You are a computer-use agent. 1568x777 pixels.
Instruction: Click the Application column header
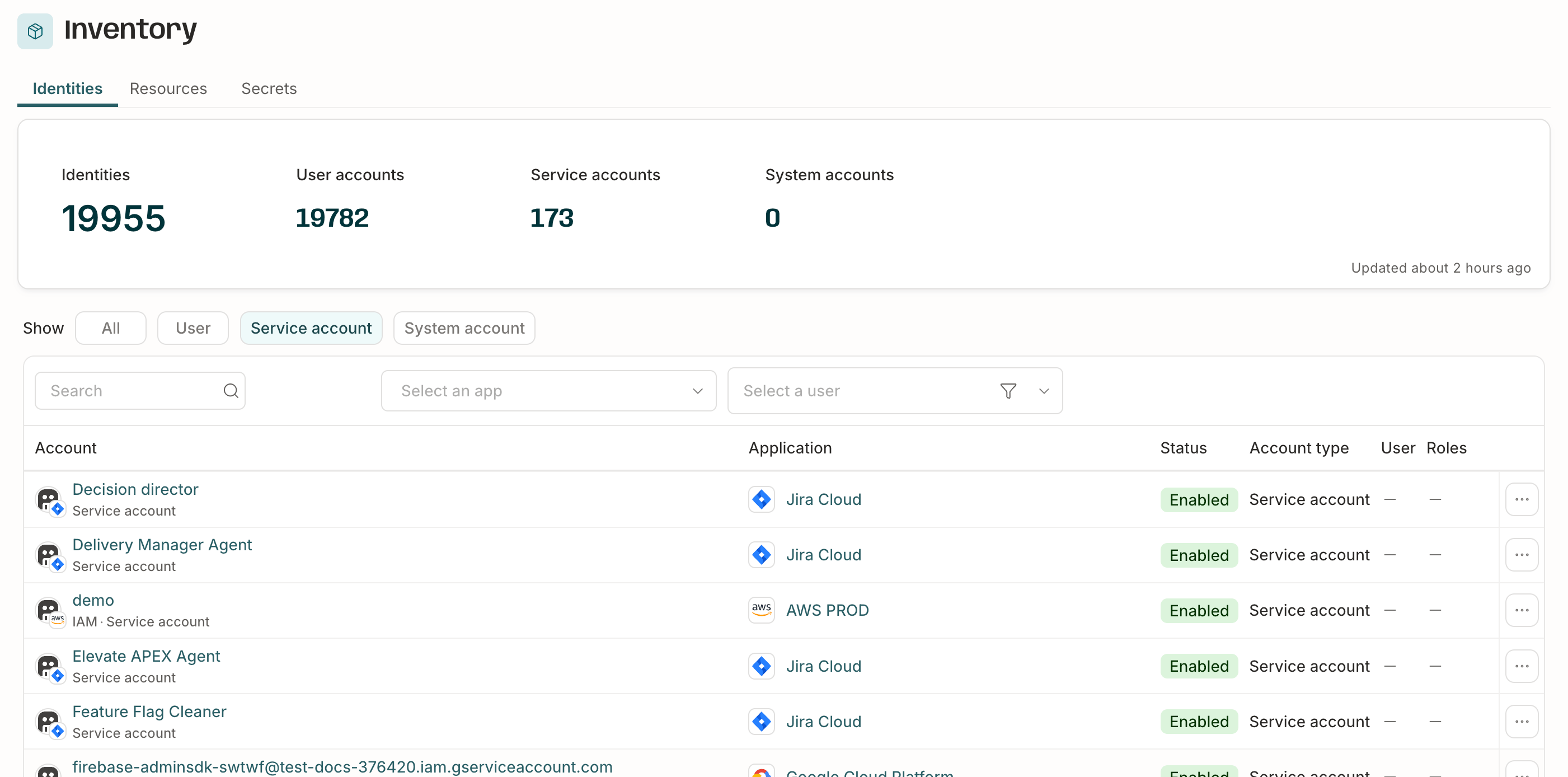click(x=790, y=448)
